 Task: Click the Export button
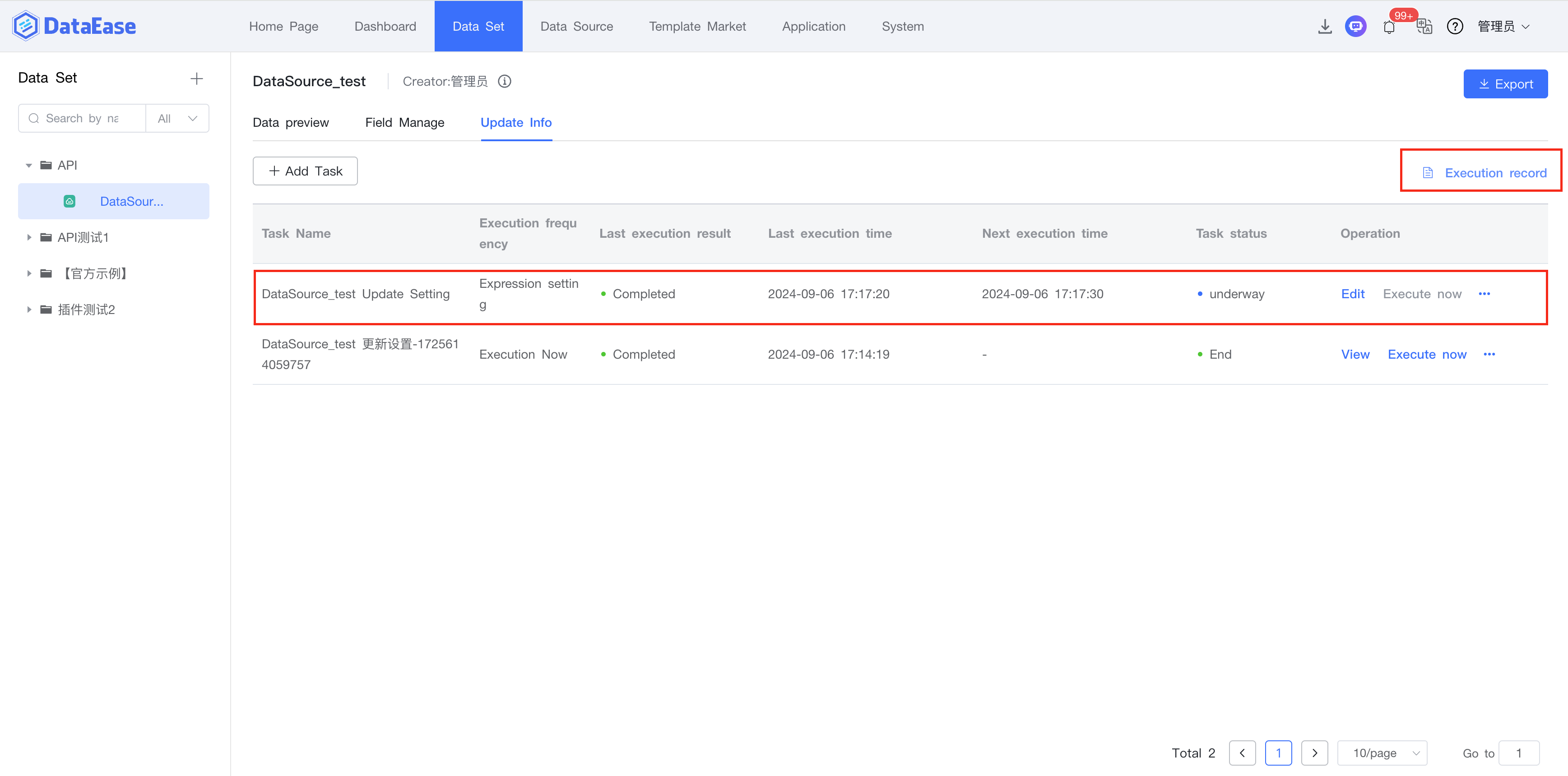coord(1505,84)
